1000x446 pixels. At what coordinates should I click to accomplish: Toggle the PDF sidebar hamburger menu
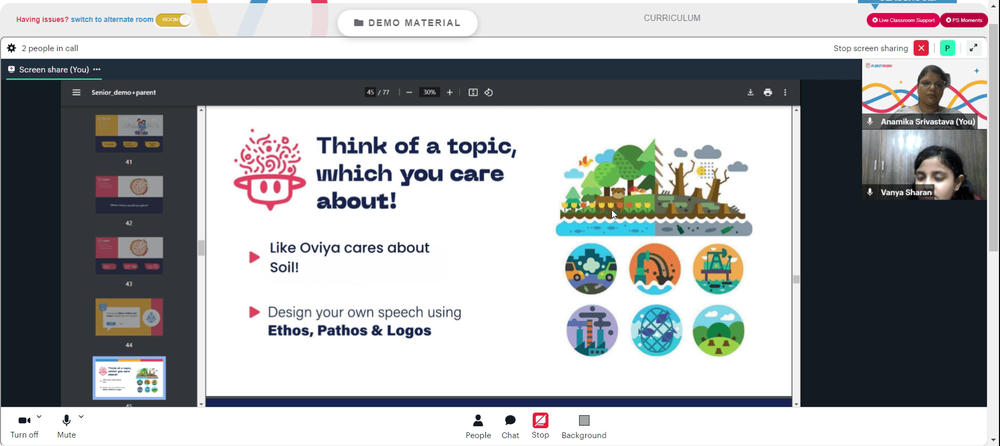pos(77,93)
